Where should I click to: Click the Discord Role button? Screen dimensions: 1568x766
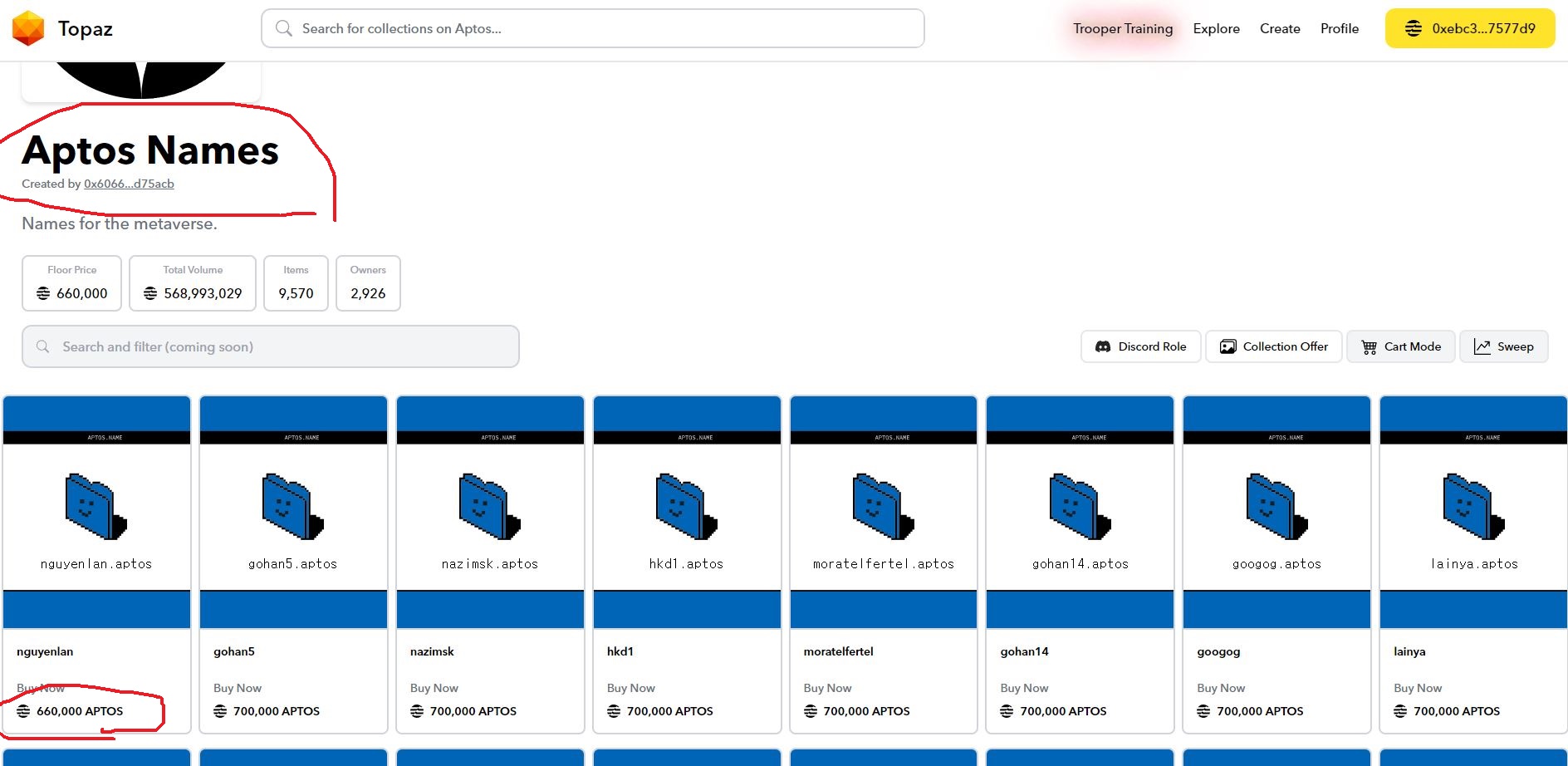tap(1141, 346)
